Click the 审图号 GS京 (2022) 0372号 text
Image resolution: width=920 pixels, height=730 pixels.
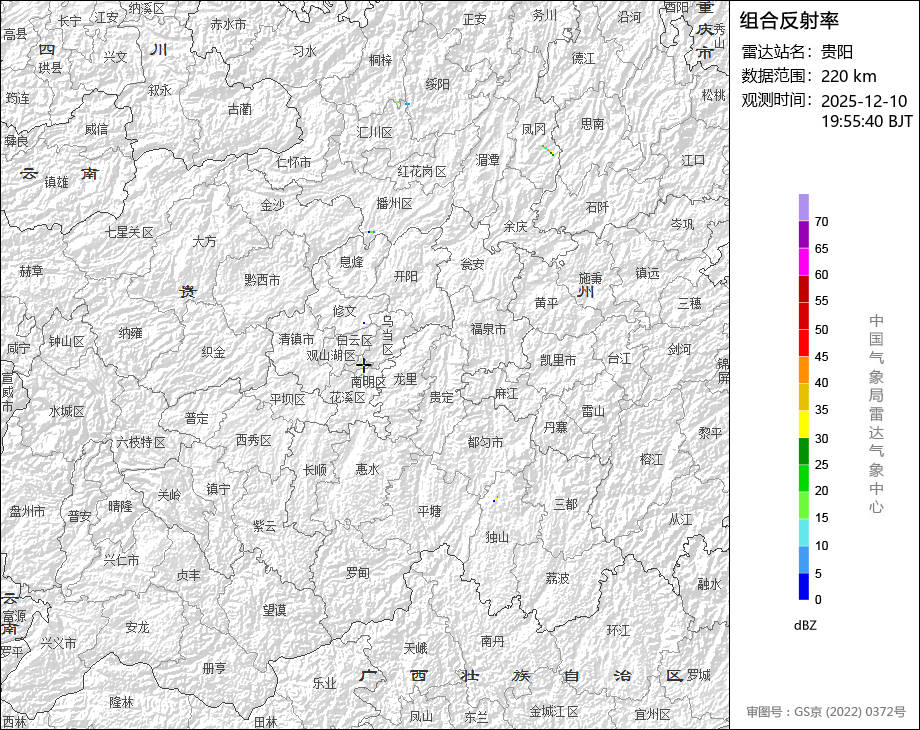[x=826, y=712]
